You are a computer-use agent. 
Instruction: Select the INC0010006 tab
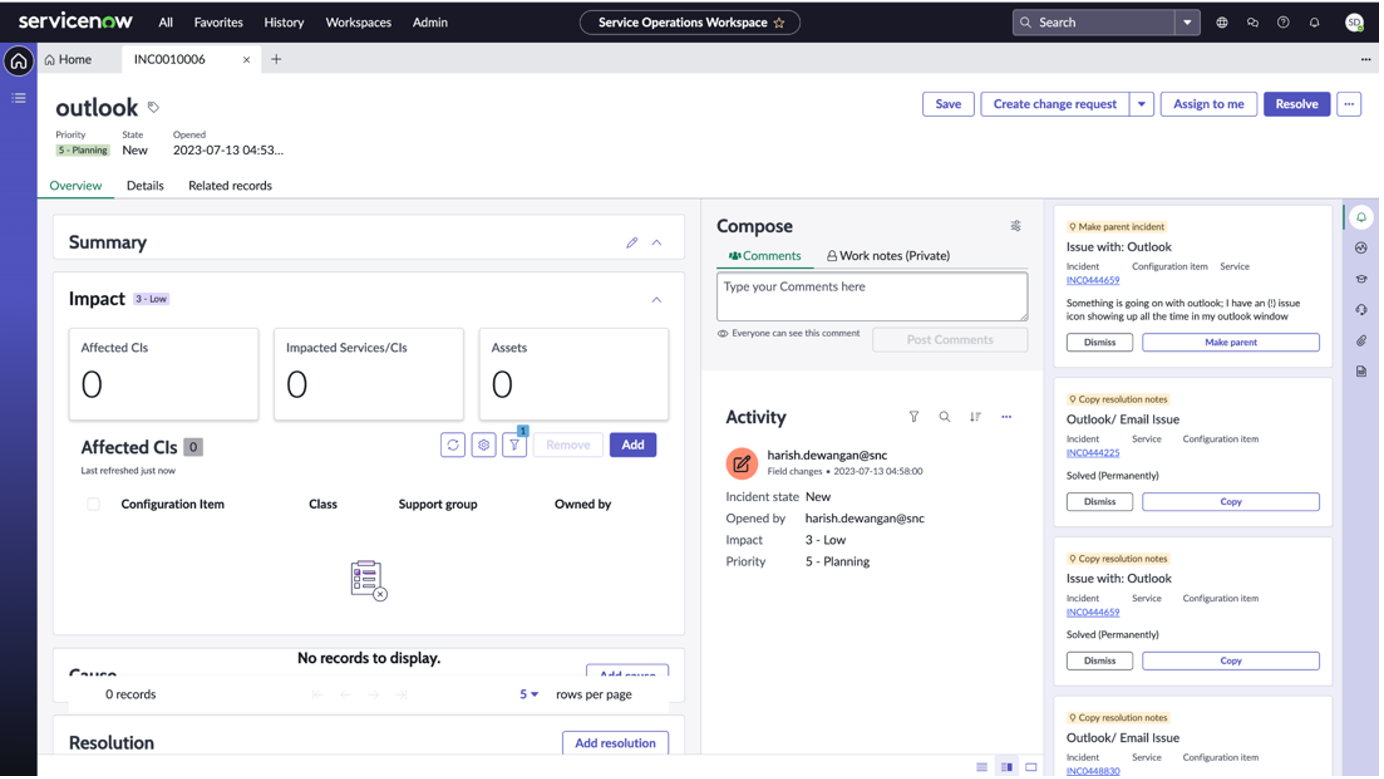point(170,59)
